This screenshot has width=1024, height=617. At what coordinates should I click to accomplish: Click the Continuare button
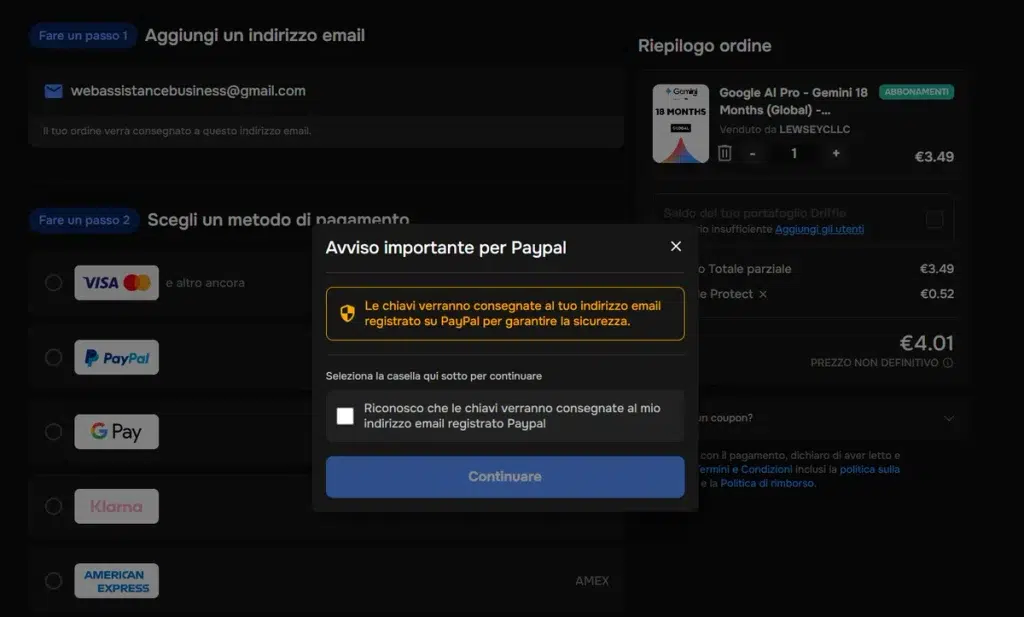coord(505,477)
